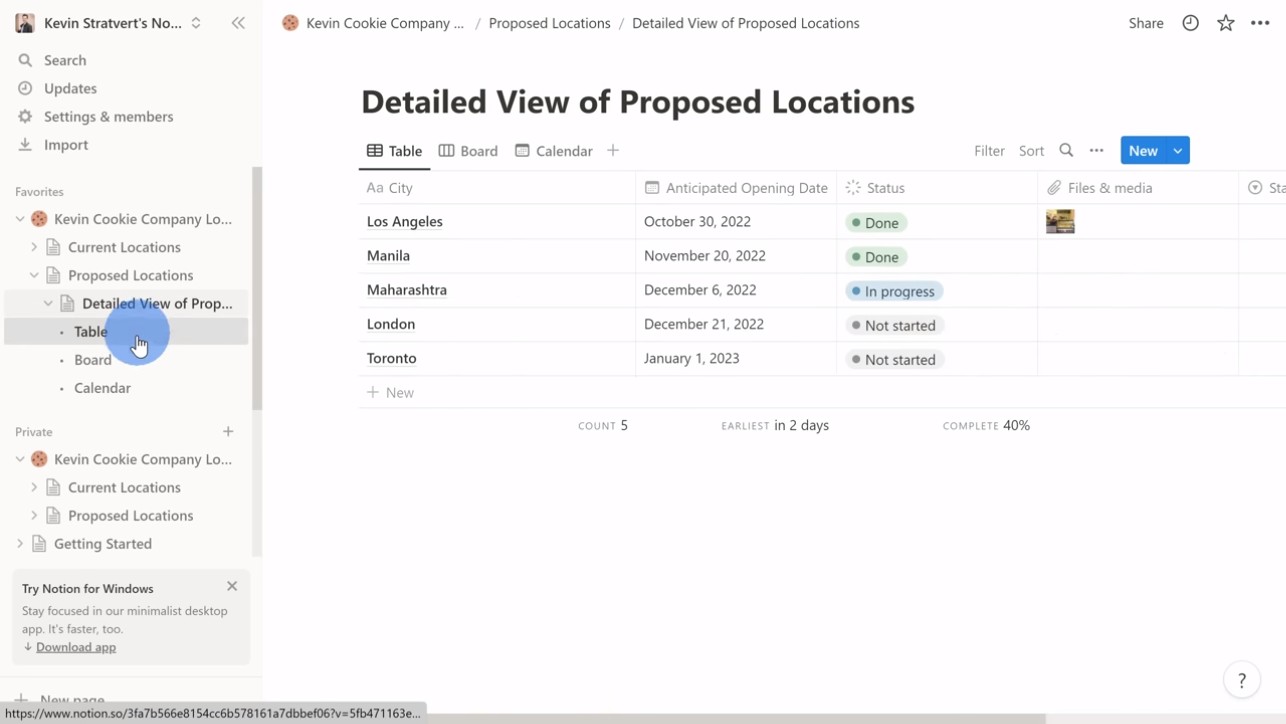Open Proposed Locations breadcrumb

[x=549, y=23]
